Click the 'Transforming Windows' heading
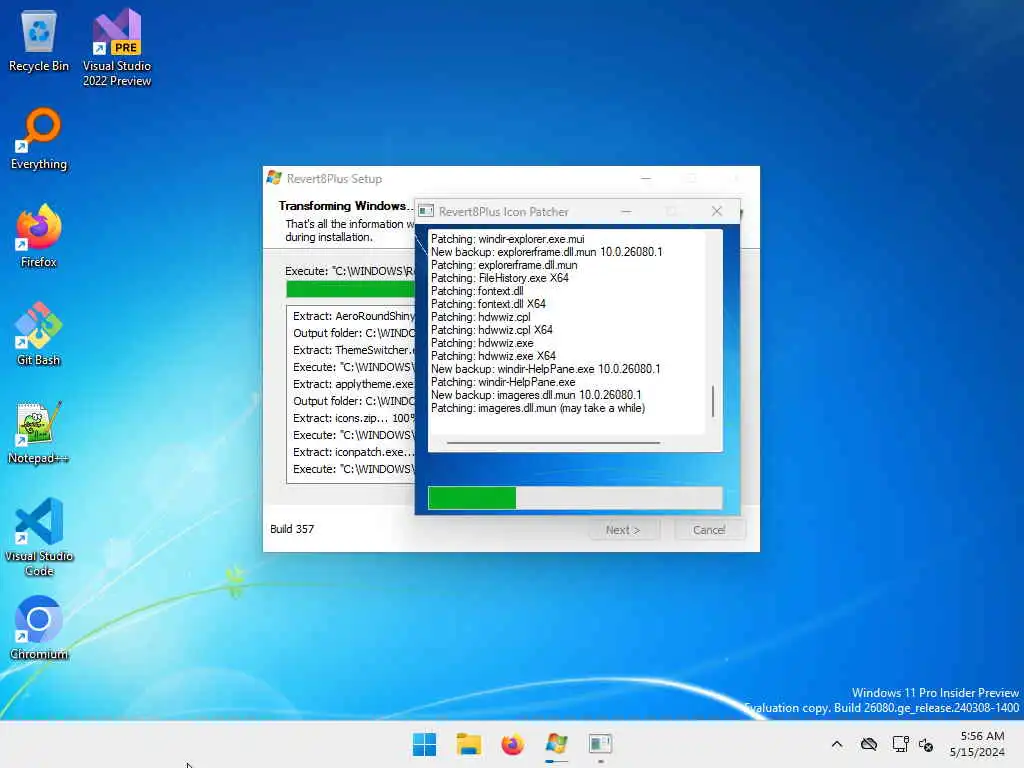The width and height of the screenshot is (1024, 768). click(345, 206)
